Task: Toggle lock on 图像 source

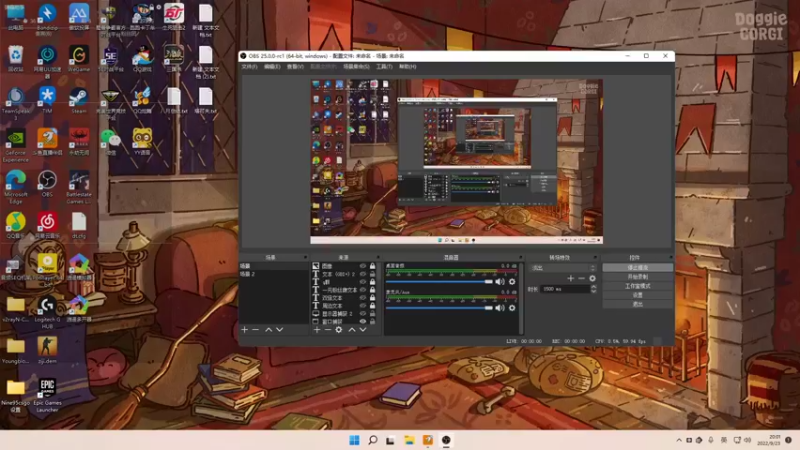Action: point(372,266)
